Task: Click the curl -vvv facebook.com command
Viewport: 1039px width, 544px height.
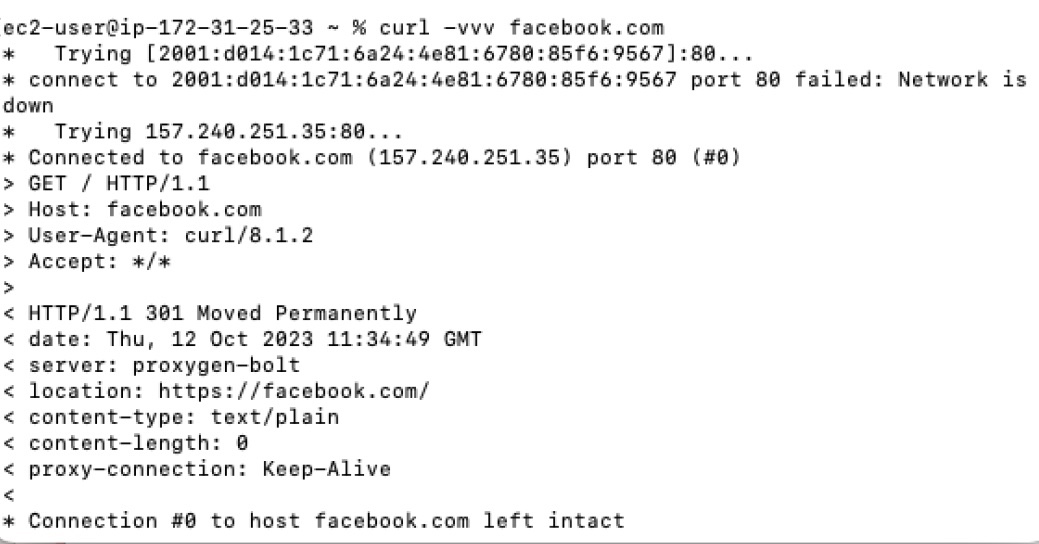Action: 521,28
